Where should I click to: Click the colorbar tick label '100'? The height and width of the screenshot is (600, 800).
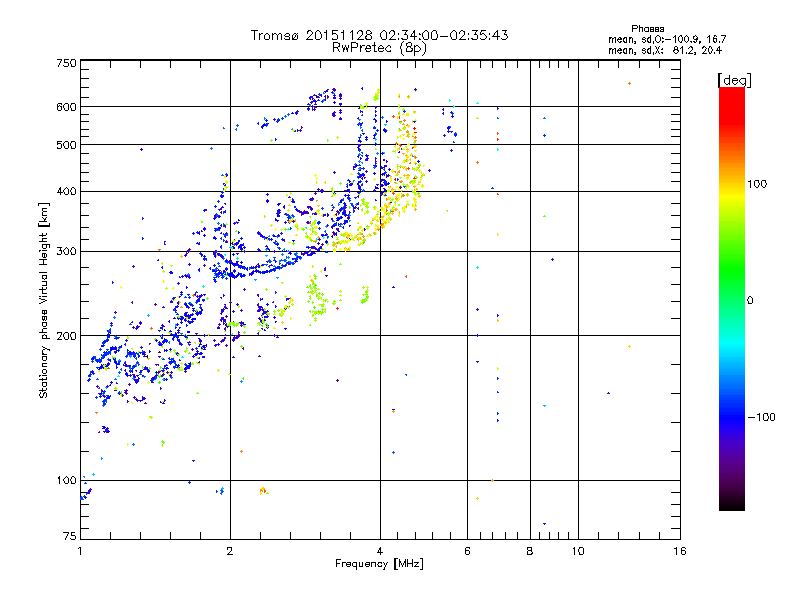click(x=757, y=184)
